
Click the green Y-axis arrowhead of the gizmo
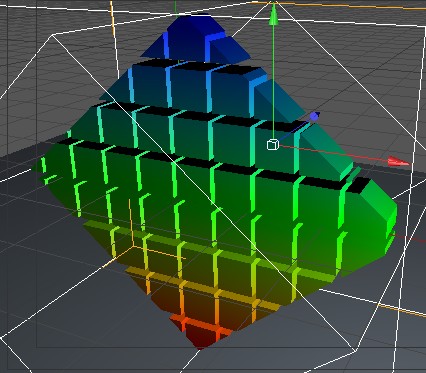tap(273, 15)
